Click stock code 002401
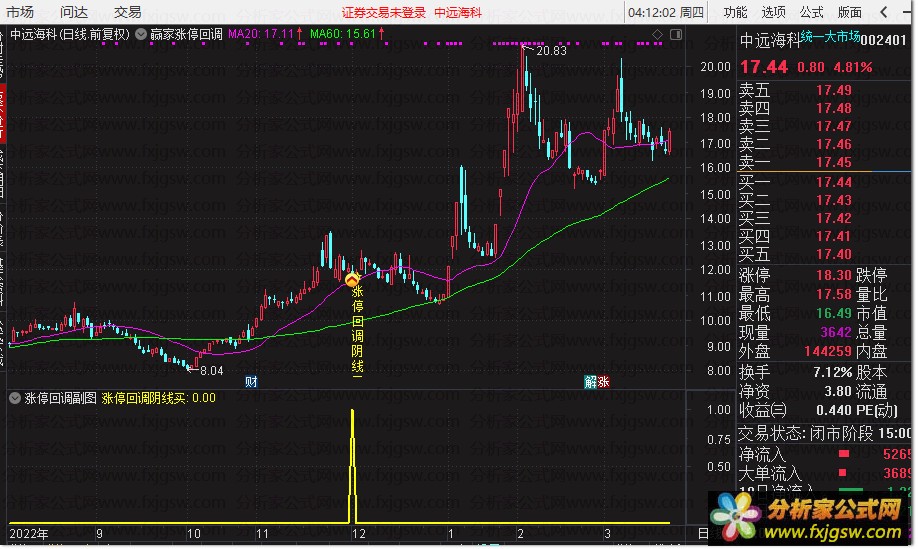 point(883,40)
